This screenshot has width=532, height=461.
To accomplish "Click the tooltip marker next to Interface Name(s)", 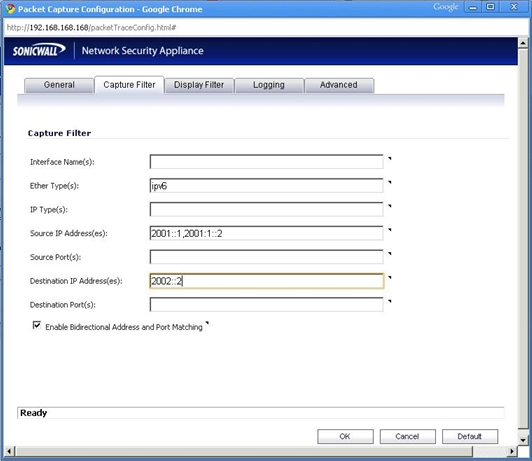I will 390,158.
